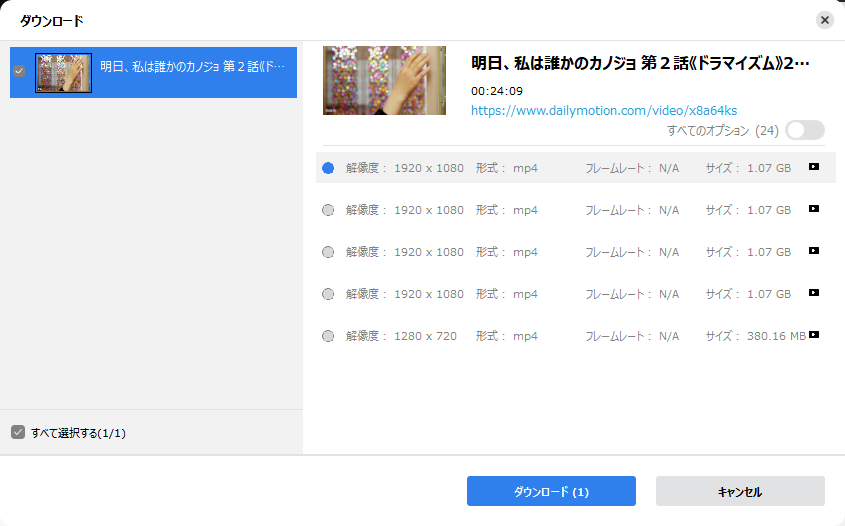845x526 pixels.
Task: Click the selected blue 1920 x 1080 radio button
Action: click(328, 168)
